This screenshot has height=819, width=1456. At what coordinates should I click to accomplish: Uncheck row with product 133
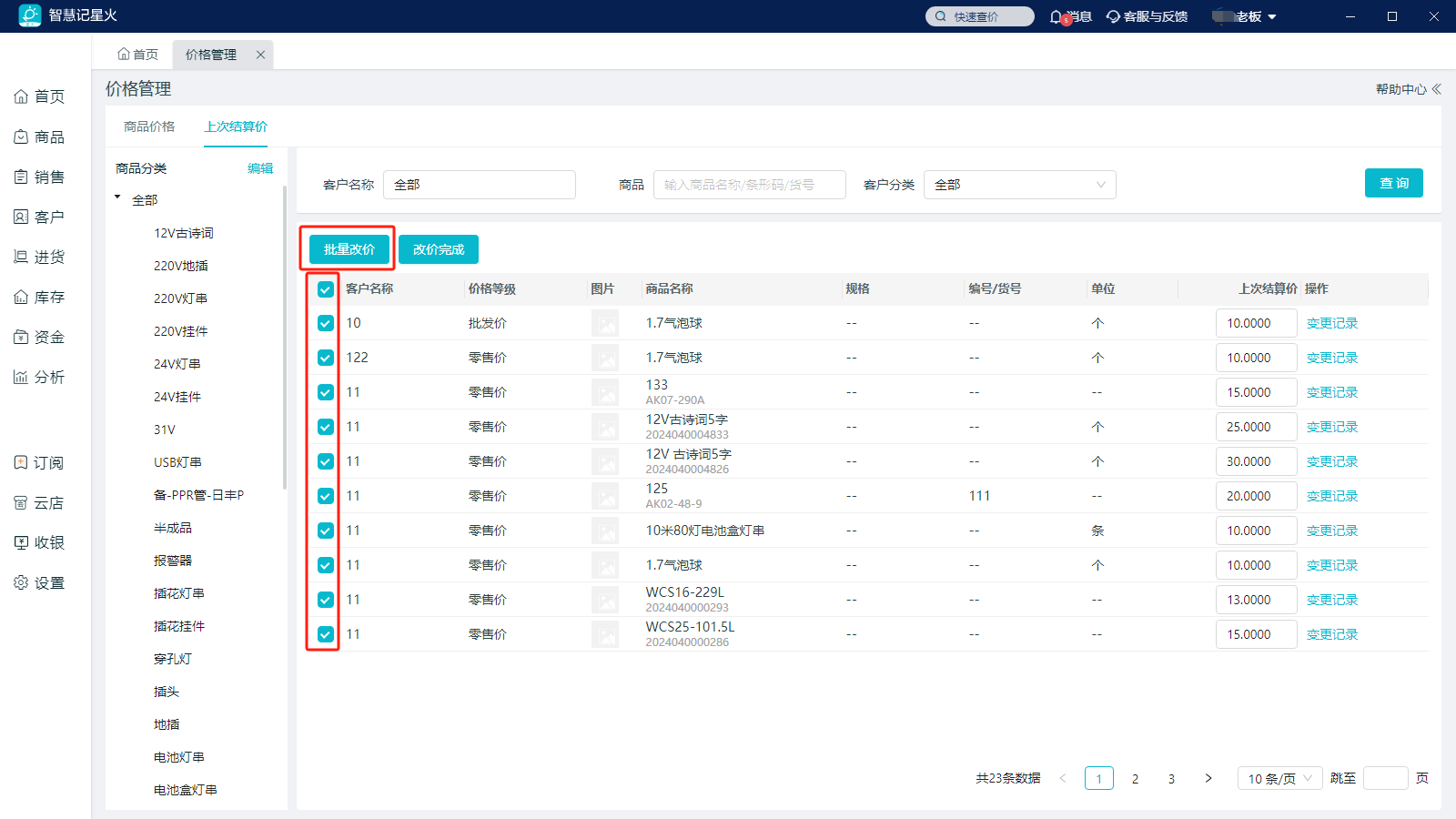[326, 392]
